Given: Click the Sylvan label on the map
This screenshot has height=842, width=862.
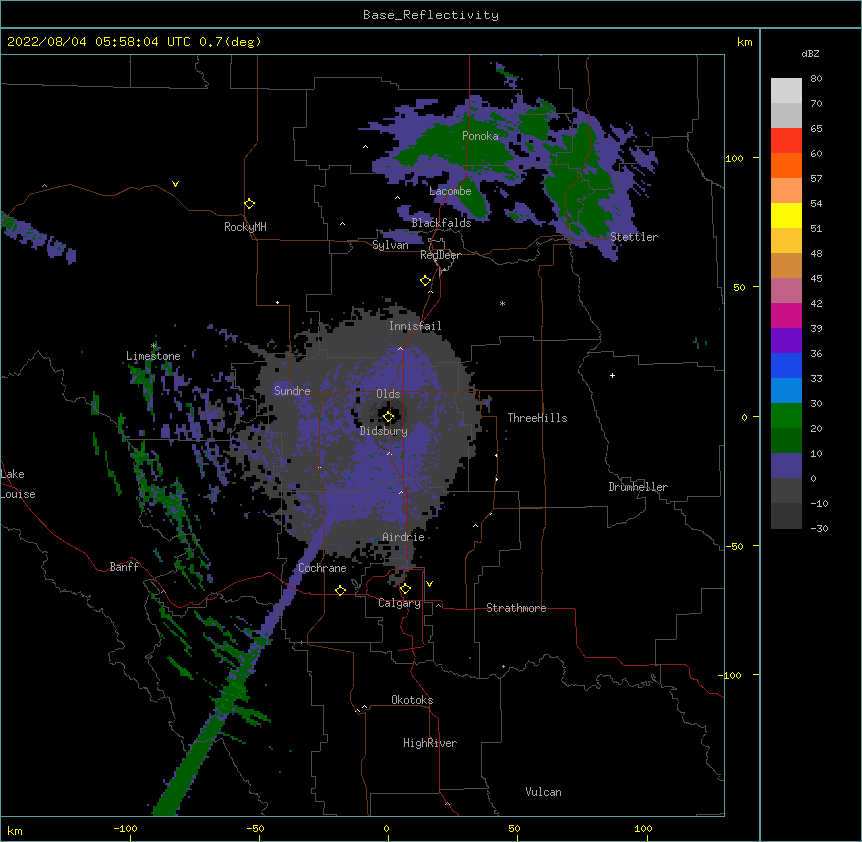Looking at the screenshot, I should [390, 245].
